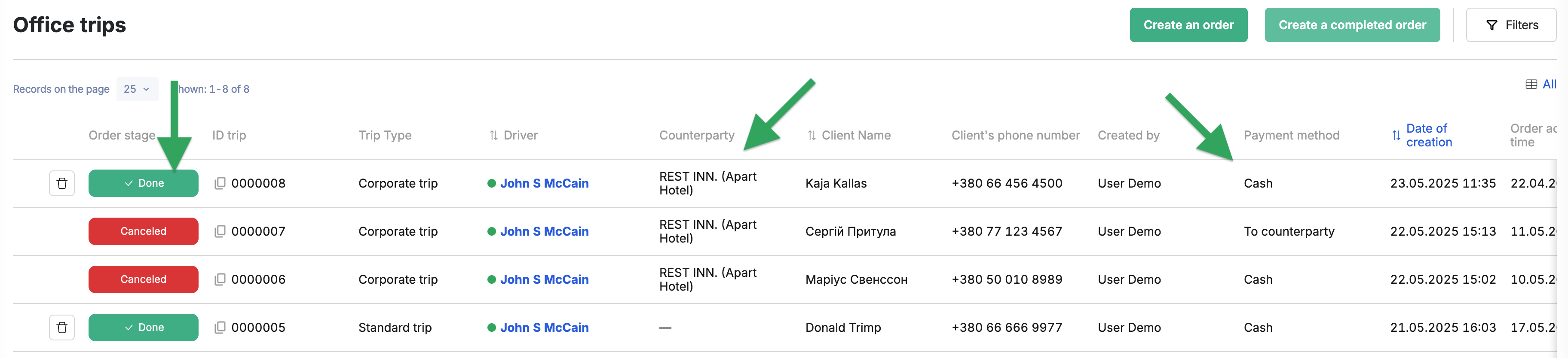The height and width of the screenshot is (358, 1568).
Task: Open the All columns table view
Action: tap(1540, 85)
